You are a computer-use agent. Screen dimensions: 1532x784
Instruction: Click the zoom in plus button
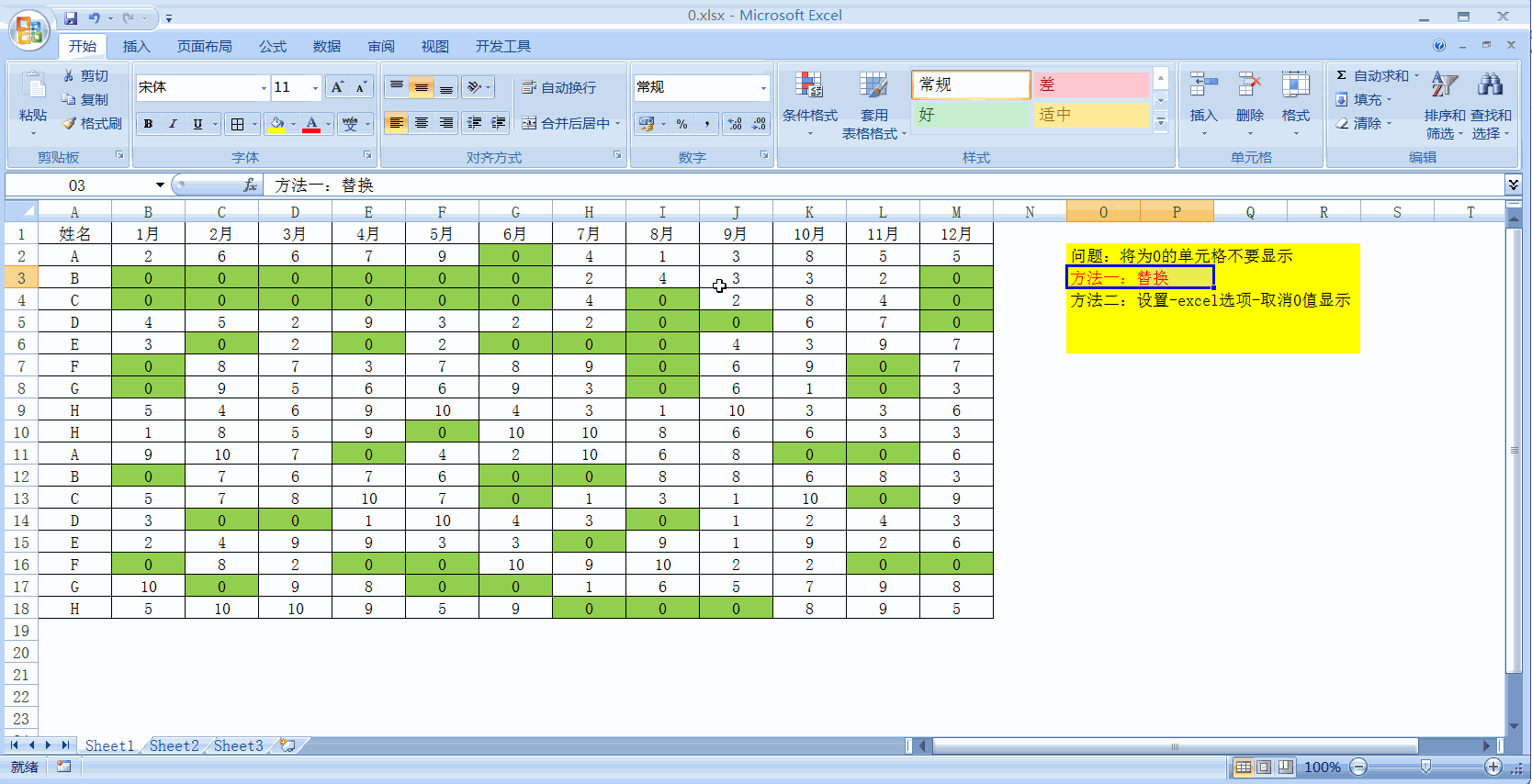click(x=1493, y=767)
